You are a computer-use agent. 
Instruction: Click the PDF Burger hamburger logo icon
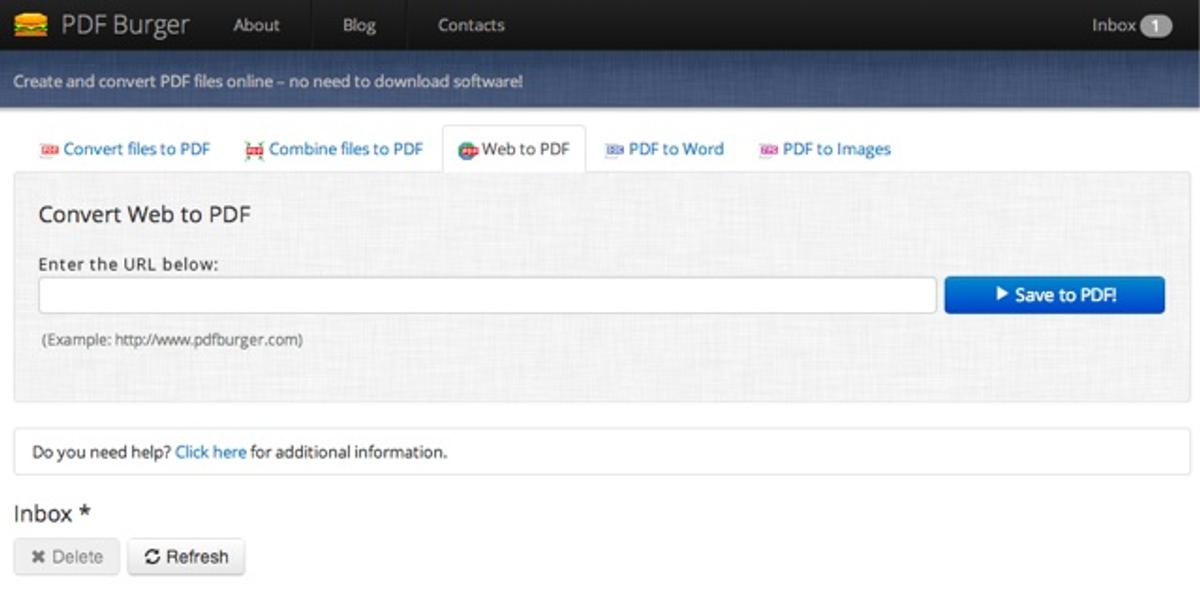[31, 24]
